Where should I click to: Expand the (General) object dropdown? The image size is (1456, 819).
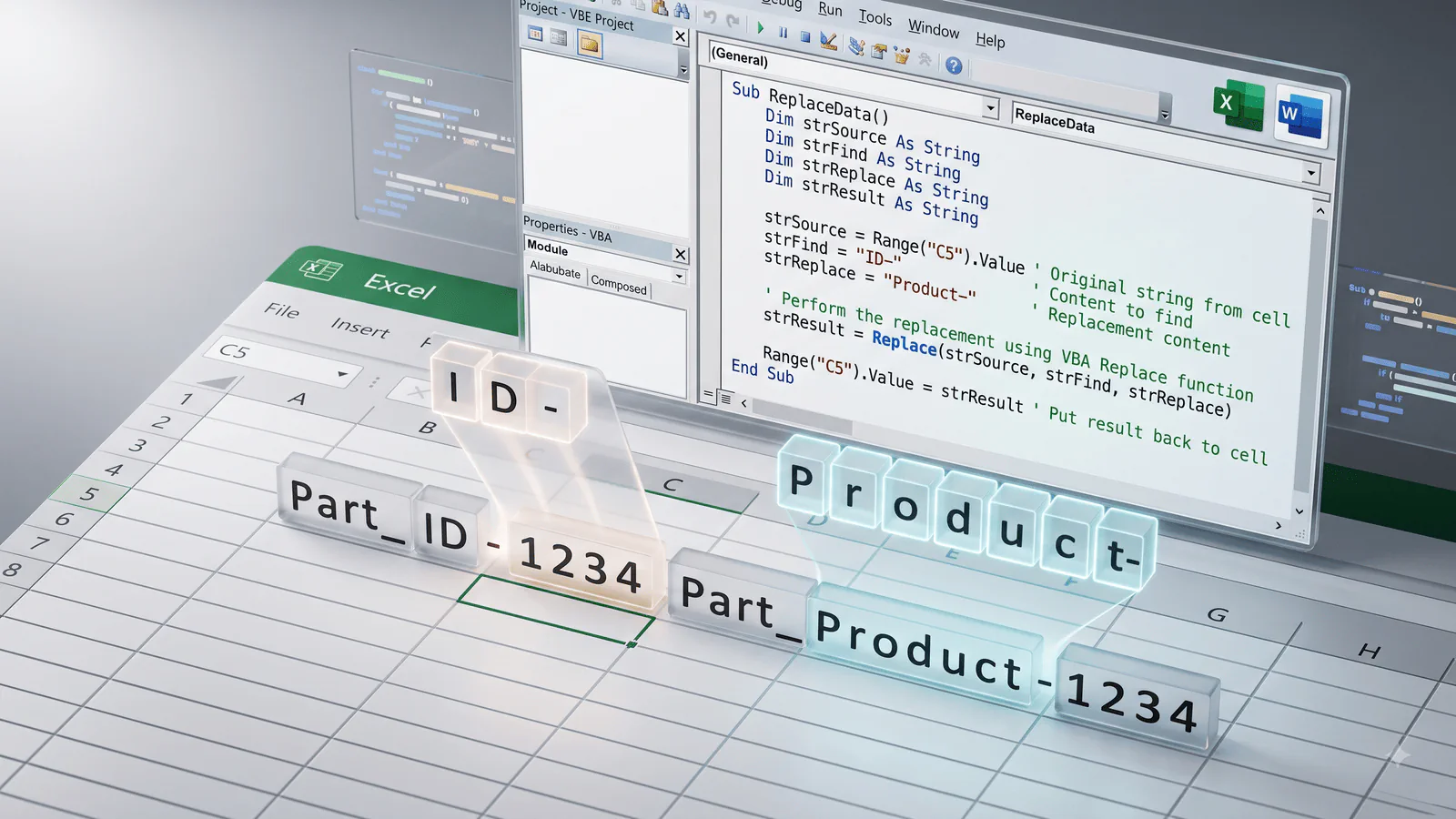(x=991, y=107)
